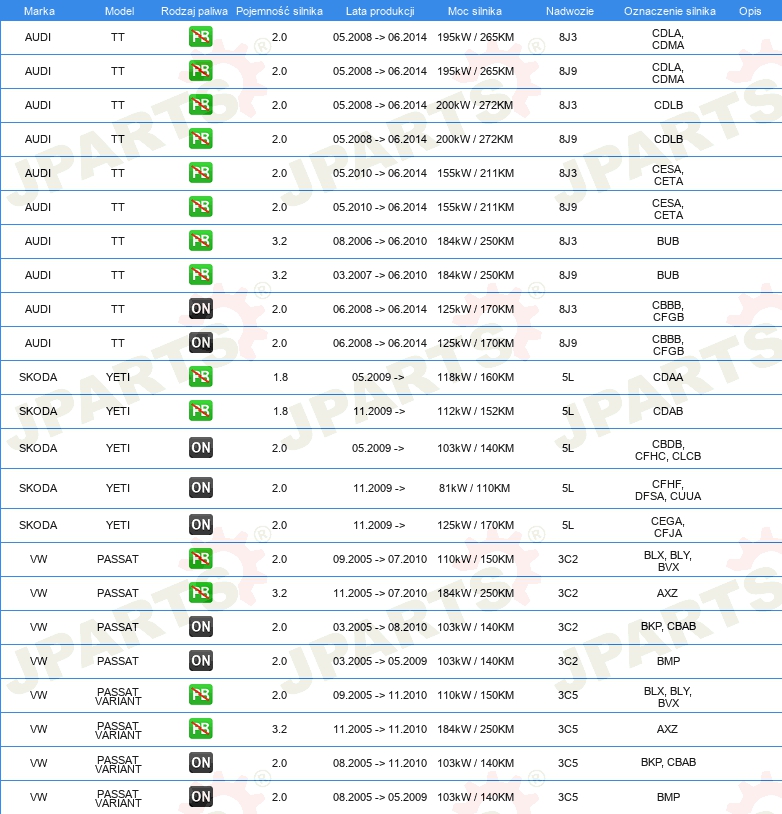Select the power cell 118kW / 160KM
This screenshot has width=782, height=814.
click(x=475, y=377)
